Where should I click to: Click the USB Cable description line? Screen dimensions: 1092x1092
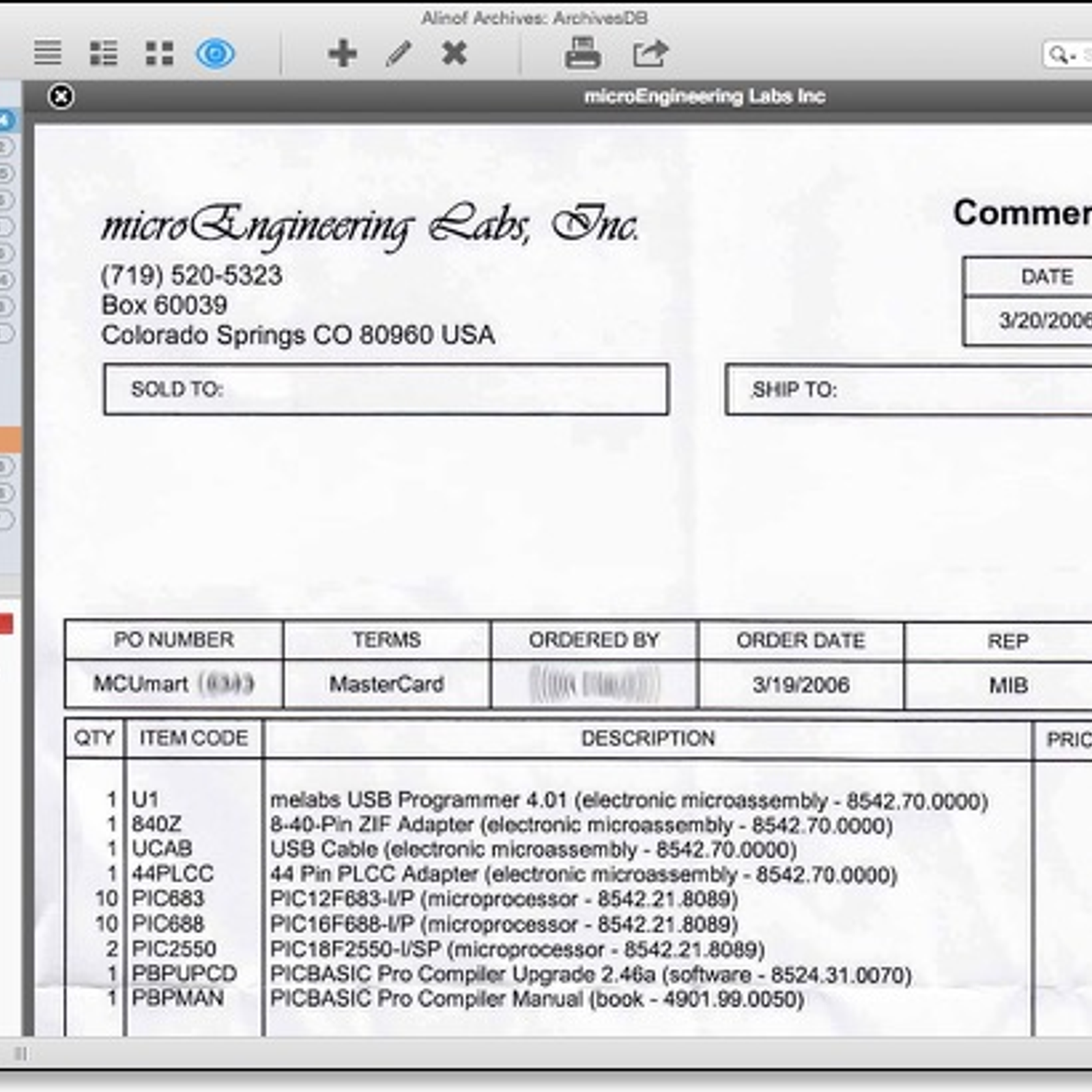click(x=534, y=850)
